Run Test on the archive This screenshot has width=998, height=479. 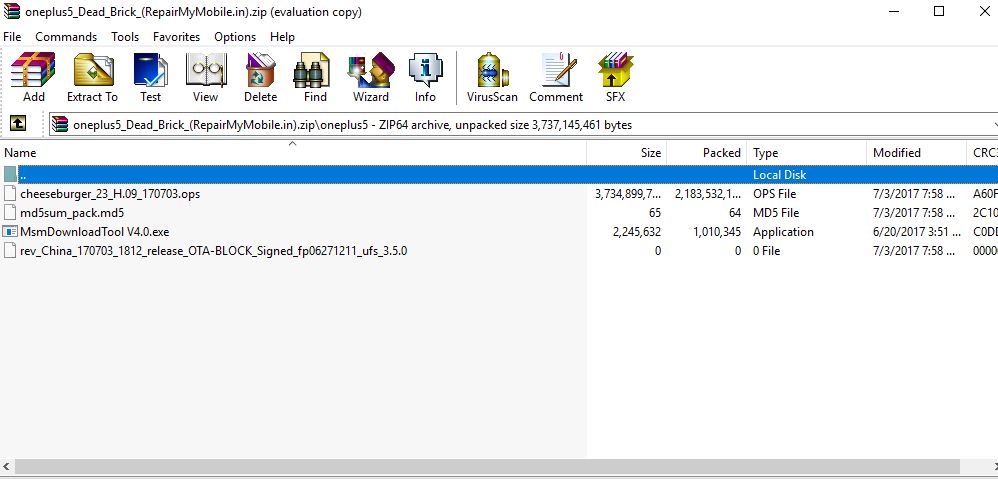150,78
